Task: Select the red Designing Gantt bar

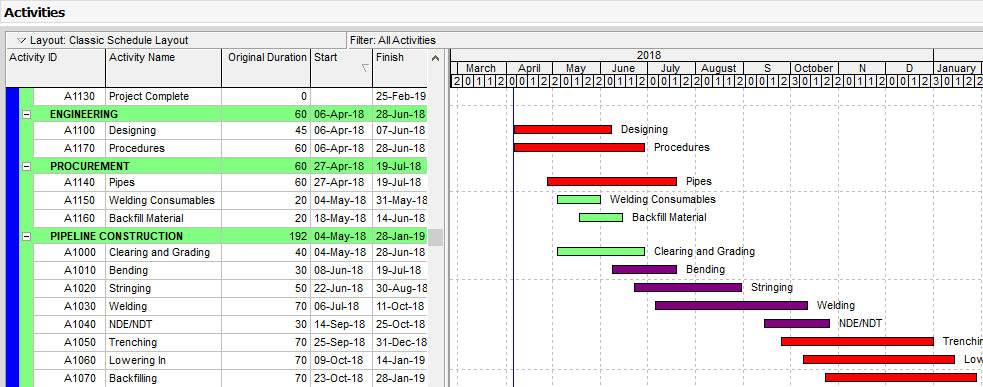Action: click(563, 130)
